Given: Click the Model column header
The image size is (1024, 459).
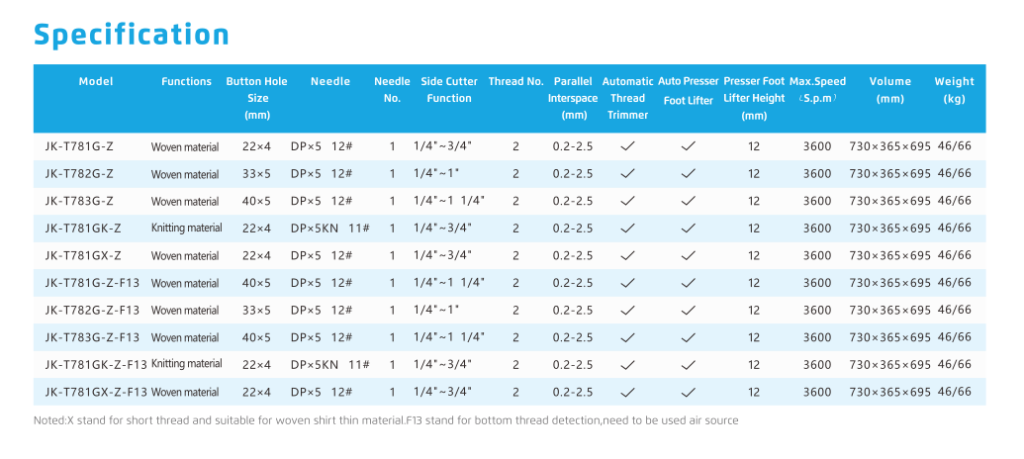Looking at the screenshot, I should [x=96, y=81].
